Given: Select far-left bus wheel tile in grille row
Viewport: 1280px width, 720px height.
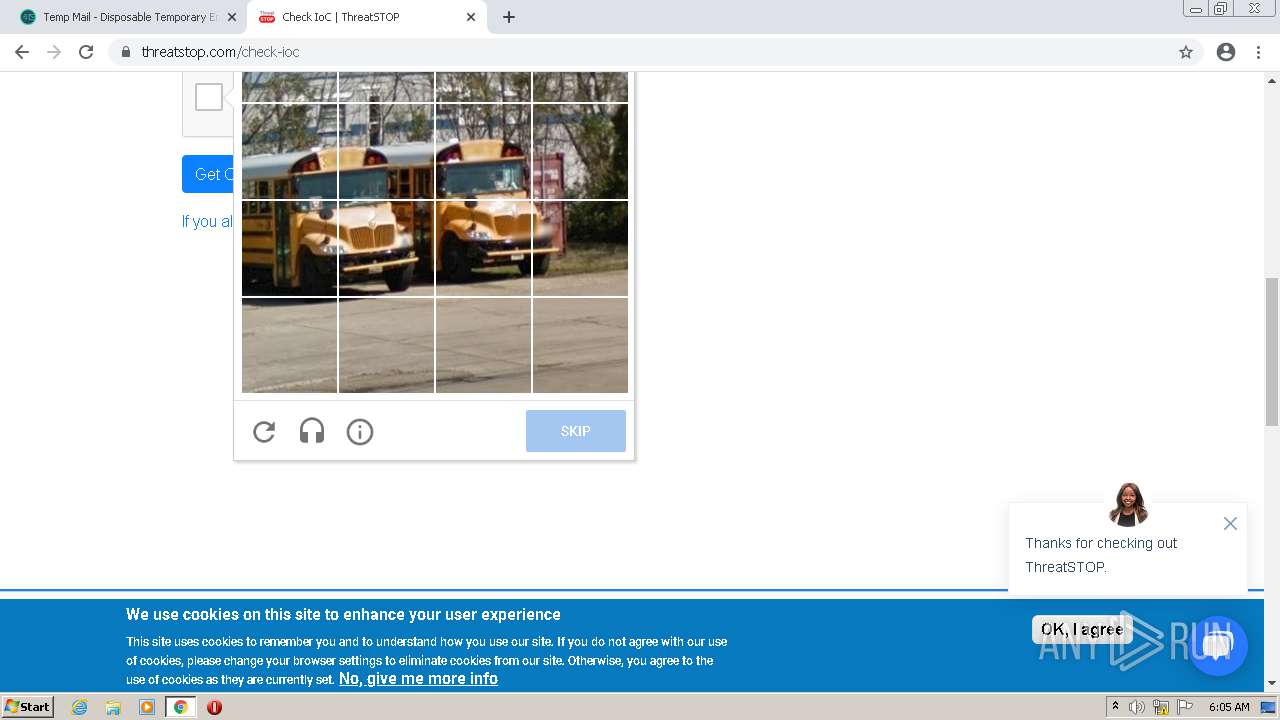Looking at the screenshot, I should tap(289, 248).
